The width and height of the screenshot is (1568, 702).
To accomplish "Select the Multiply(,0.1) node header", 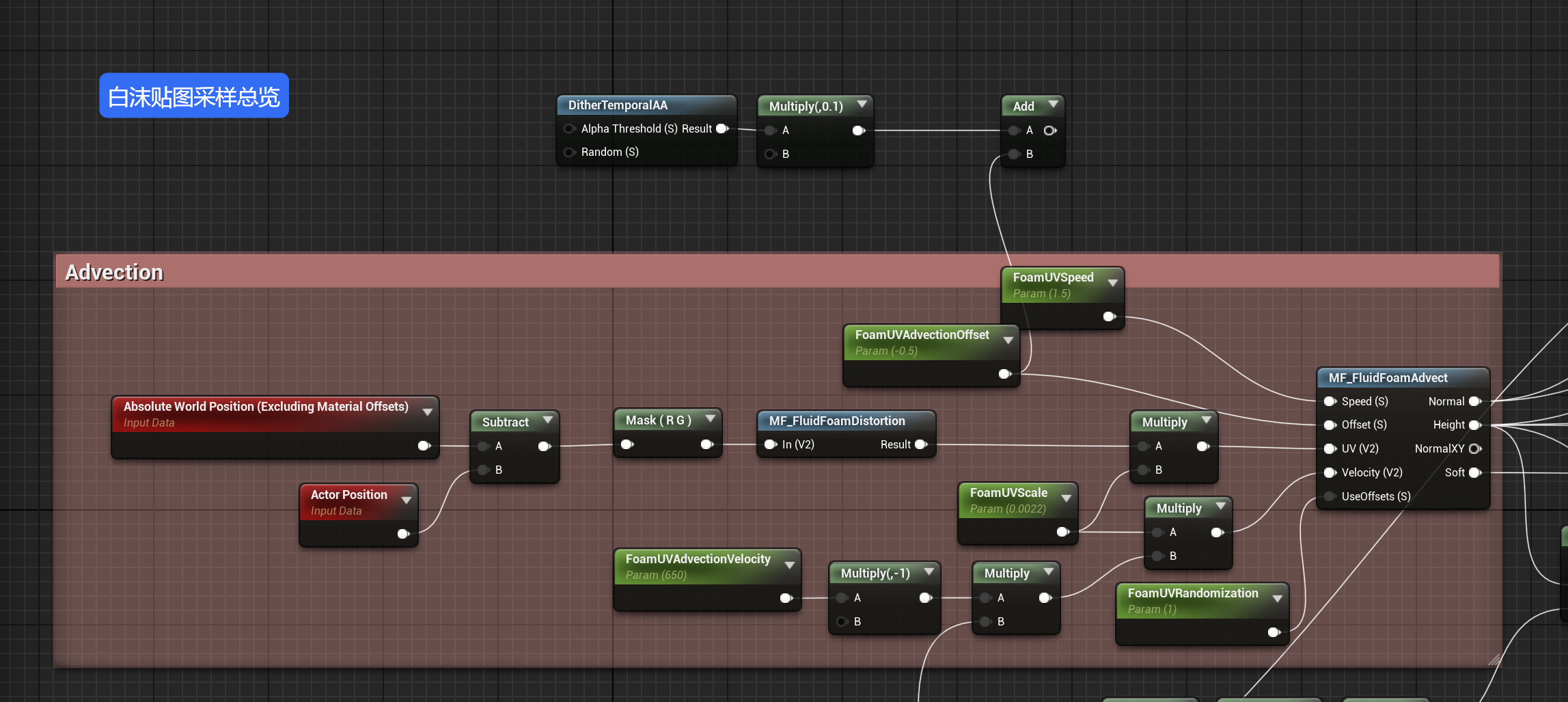I will (806, 106).
